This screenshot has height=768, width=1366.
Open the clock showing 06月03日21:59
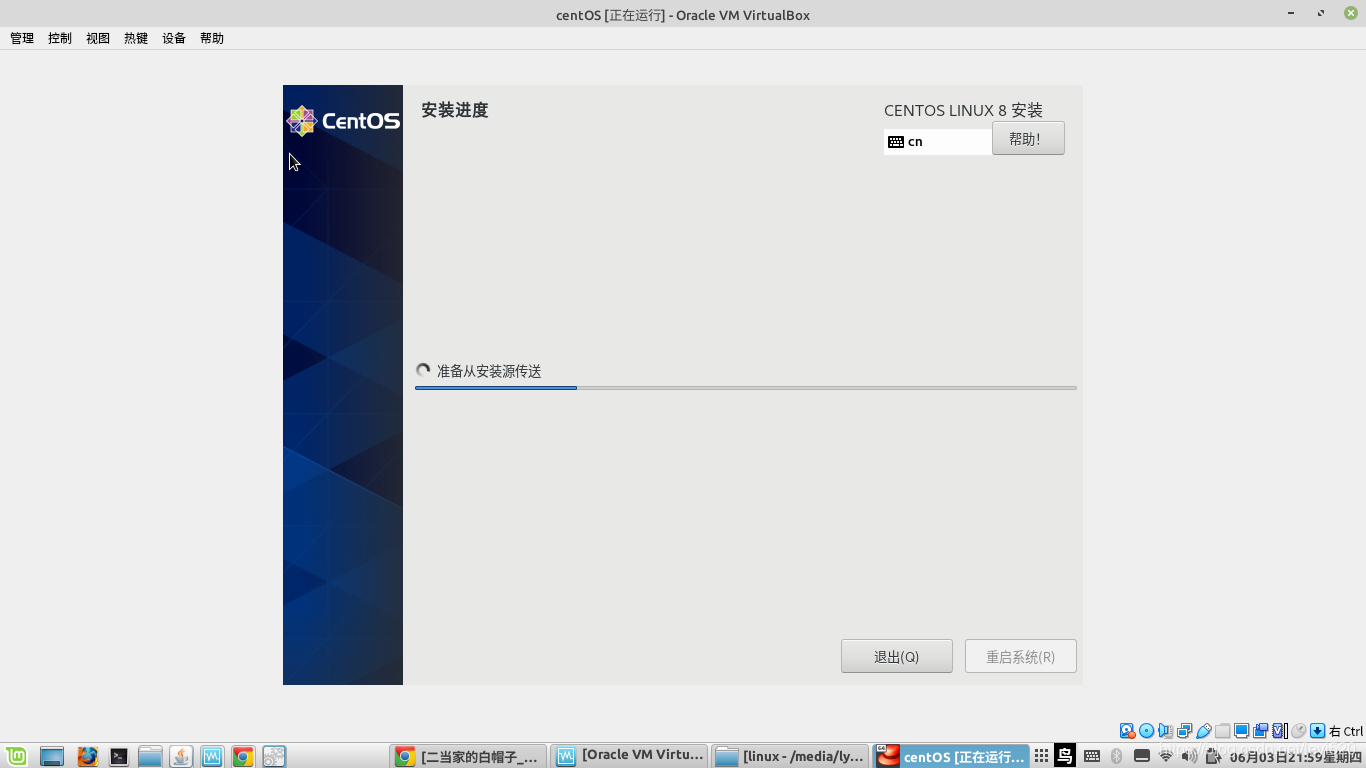(1296, 757)
